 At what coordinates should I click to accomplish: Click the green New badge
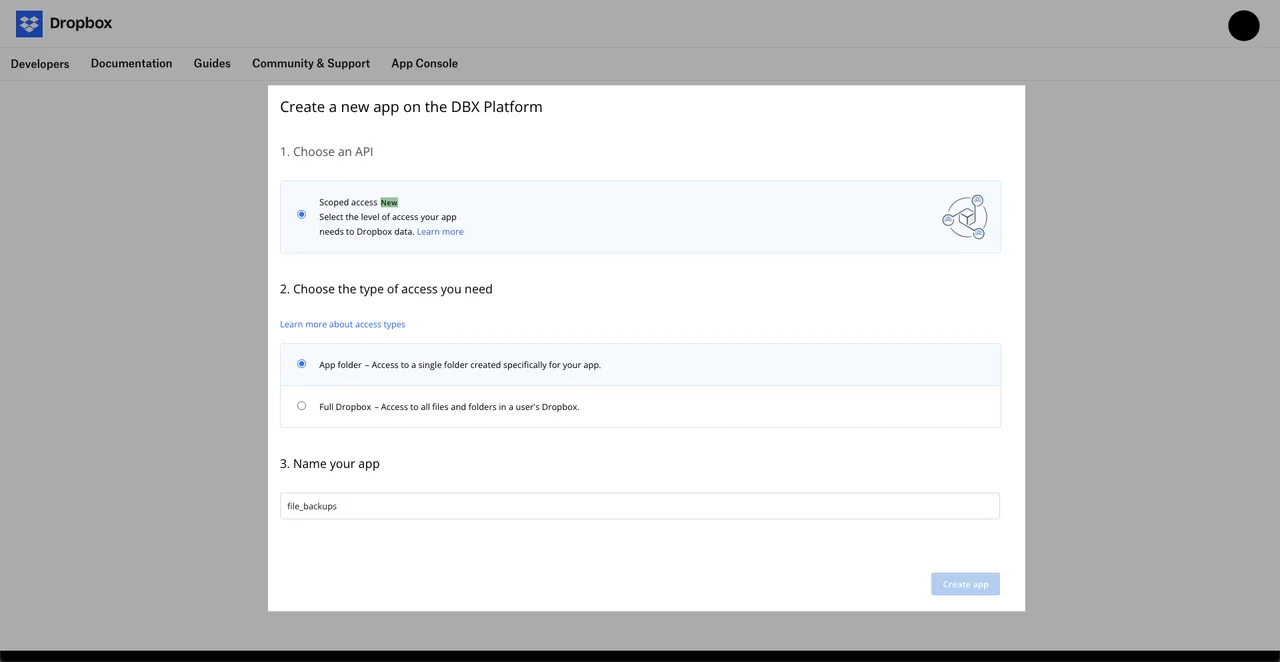[389, 202]
